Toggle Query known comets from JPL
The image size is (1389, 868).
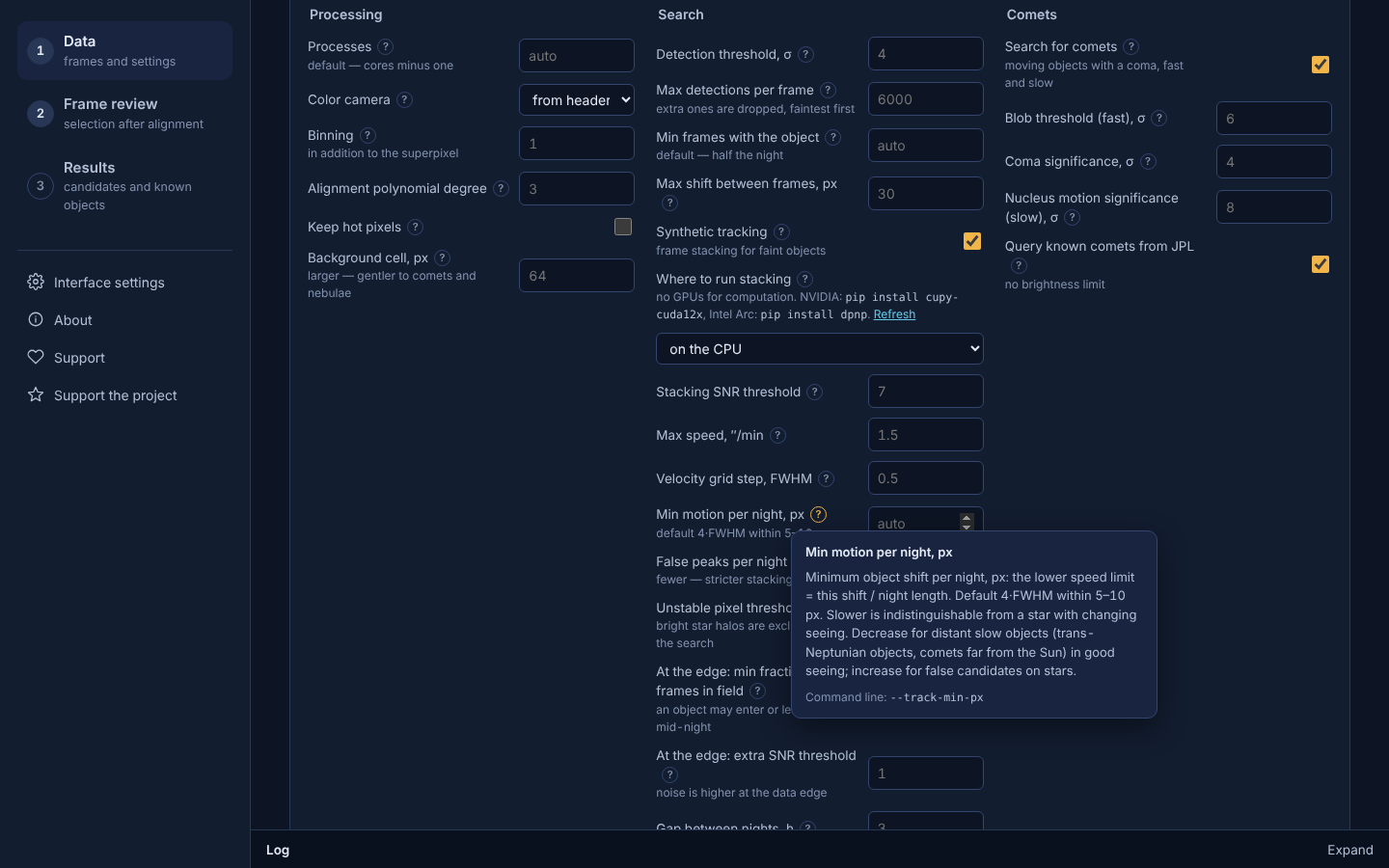tap(1321, 264)
